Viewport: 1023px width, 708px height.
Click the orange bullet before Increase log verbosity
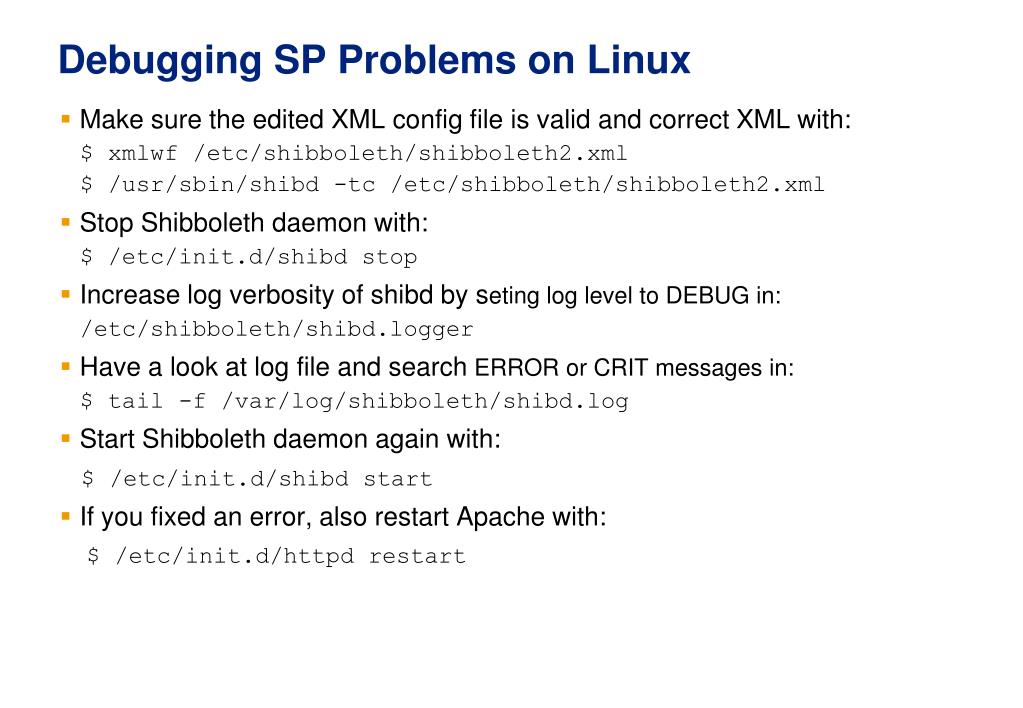point(65,294)
